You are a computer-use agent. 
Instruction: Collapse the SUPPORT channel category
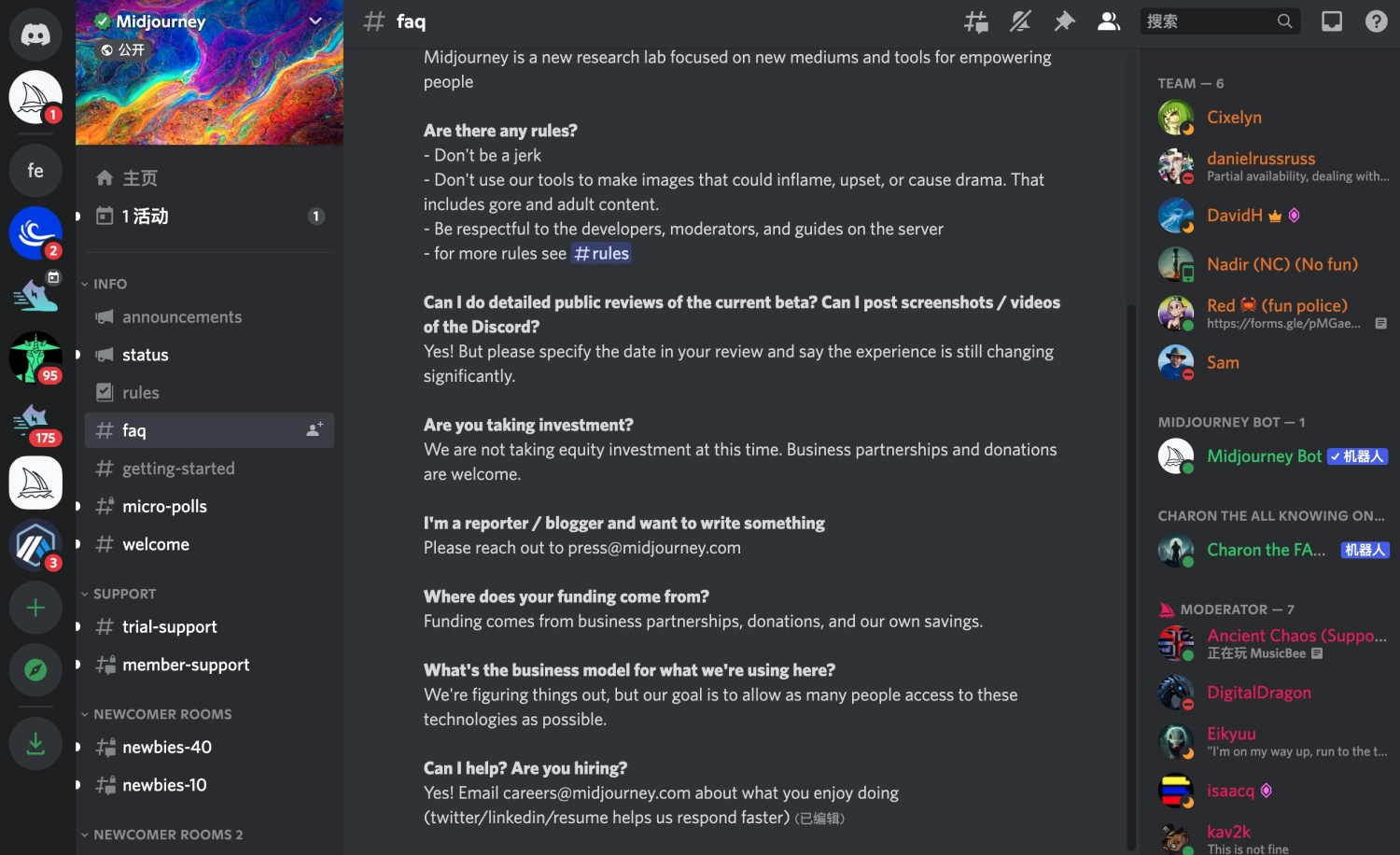click(x=123, y=594)
